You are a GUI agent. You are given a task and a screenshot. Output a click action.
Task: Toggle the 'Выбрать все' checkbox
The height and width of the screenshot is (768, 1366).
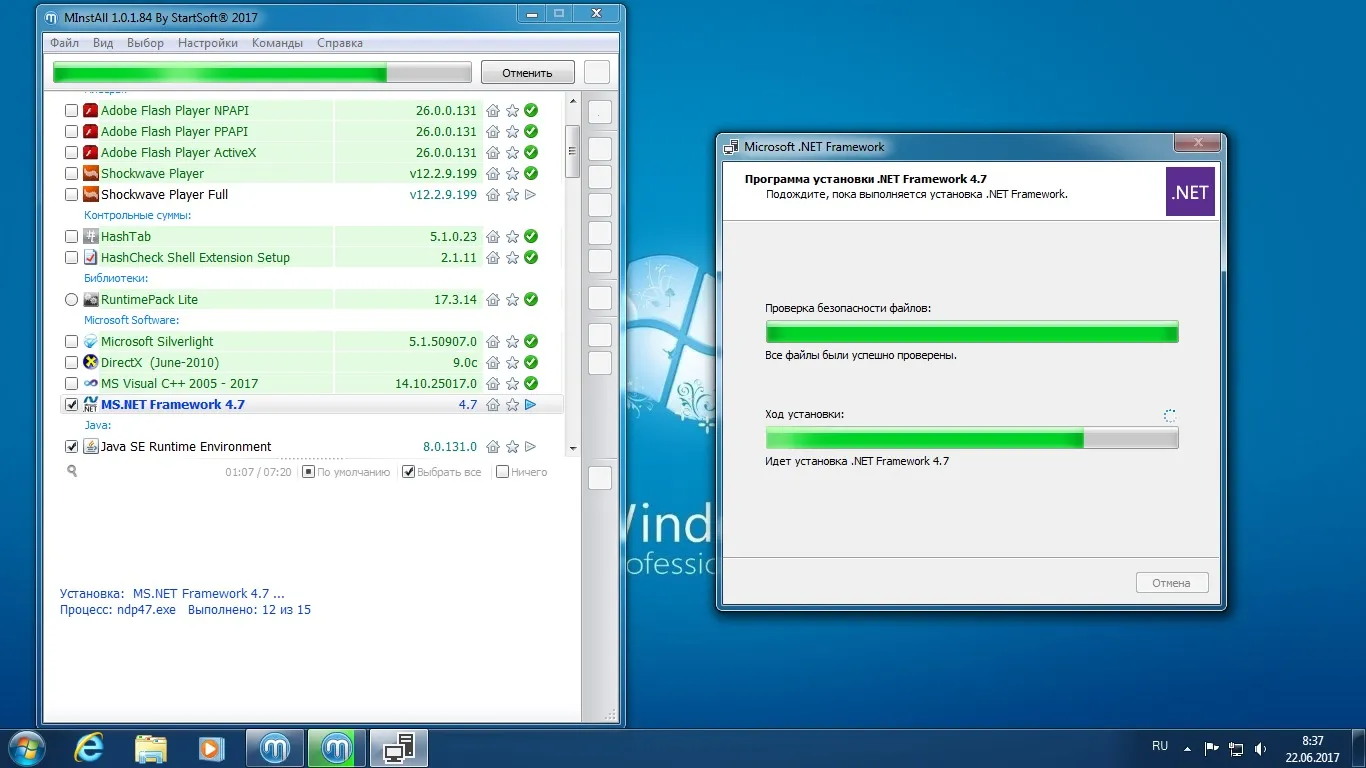[408, 472]
